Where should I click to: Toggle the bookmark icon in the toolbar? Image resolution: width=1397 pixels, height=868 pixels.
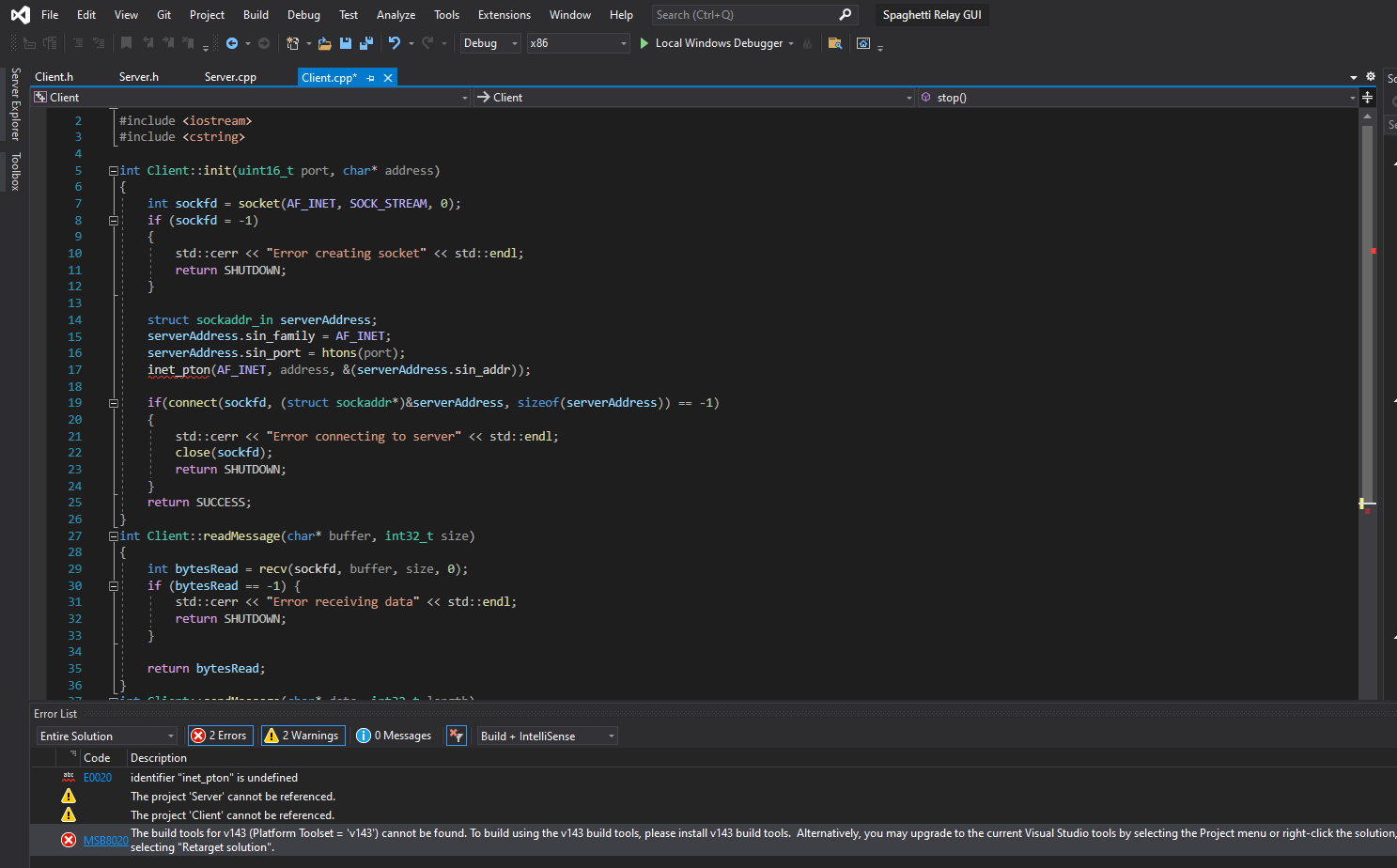(126, 43)
